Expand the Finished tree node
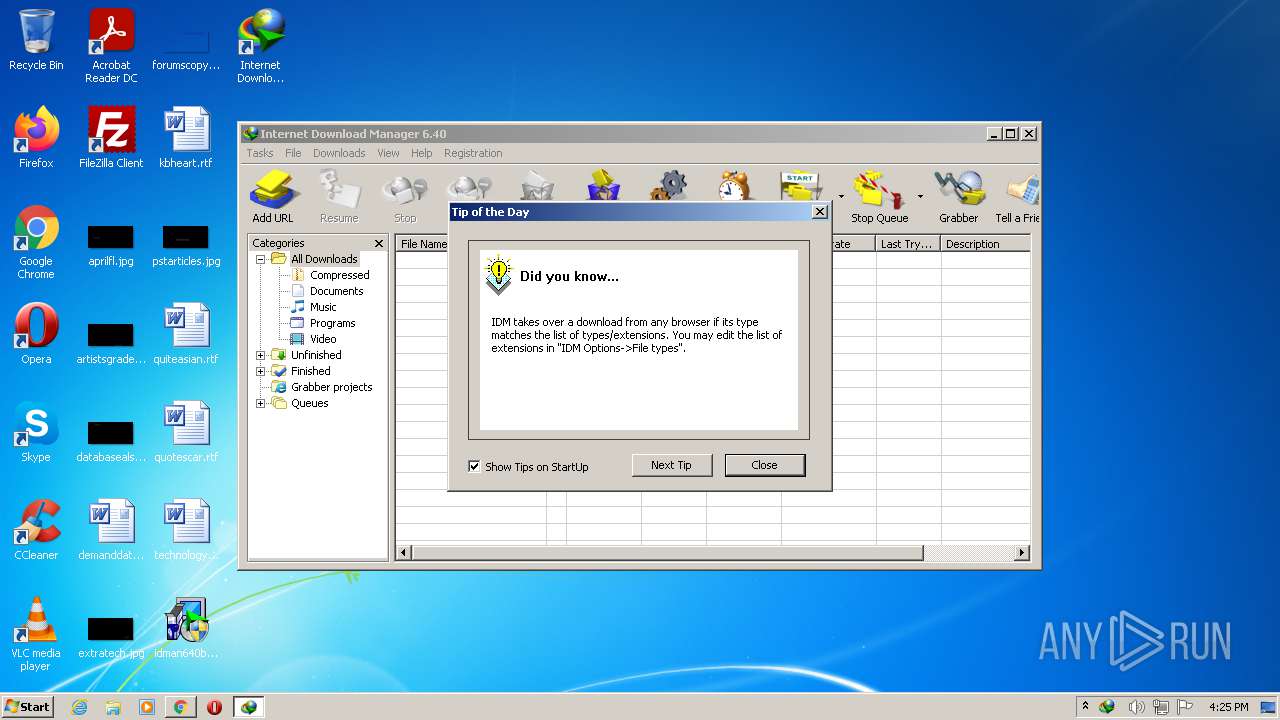This screenshot has width=1280, height=720. coord(261,371)
